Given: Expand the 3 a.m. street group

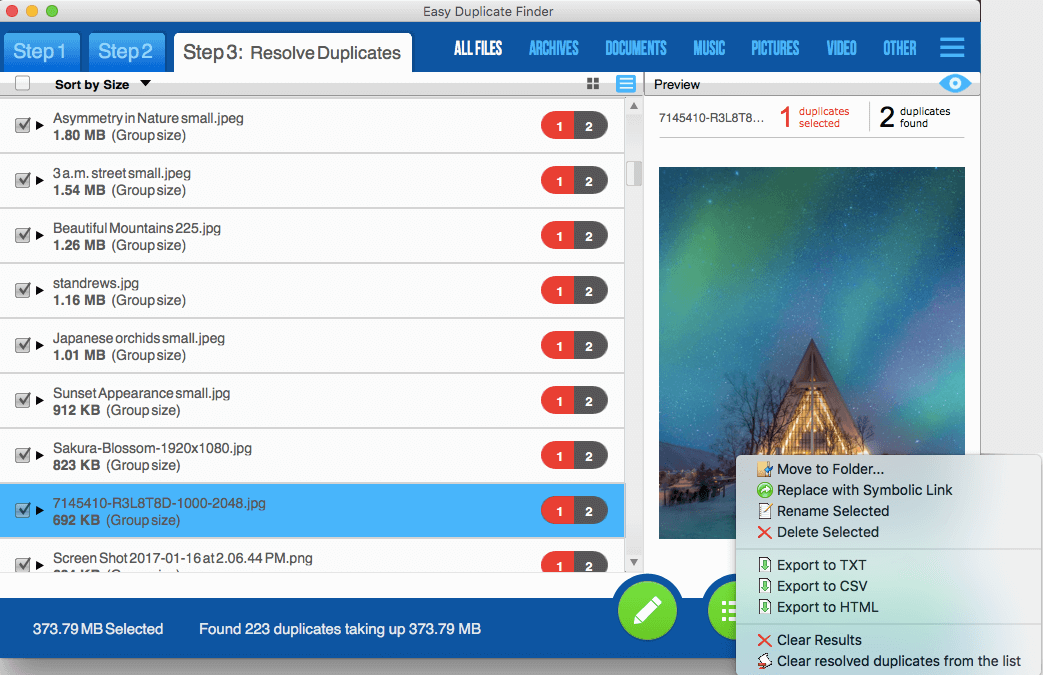Looking at the screenshot, I should [x=40, y=180].
